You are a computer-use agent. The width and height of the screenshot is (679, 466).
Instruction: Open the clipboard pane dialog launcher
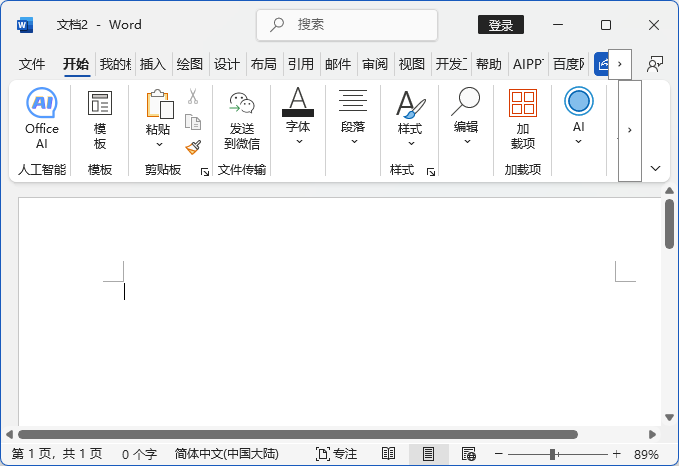pos(205,172)
